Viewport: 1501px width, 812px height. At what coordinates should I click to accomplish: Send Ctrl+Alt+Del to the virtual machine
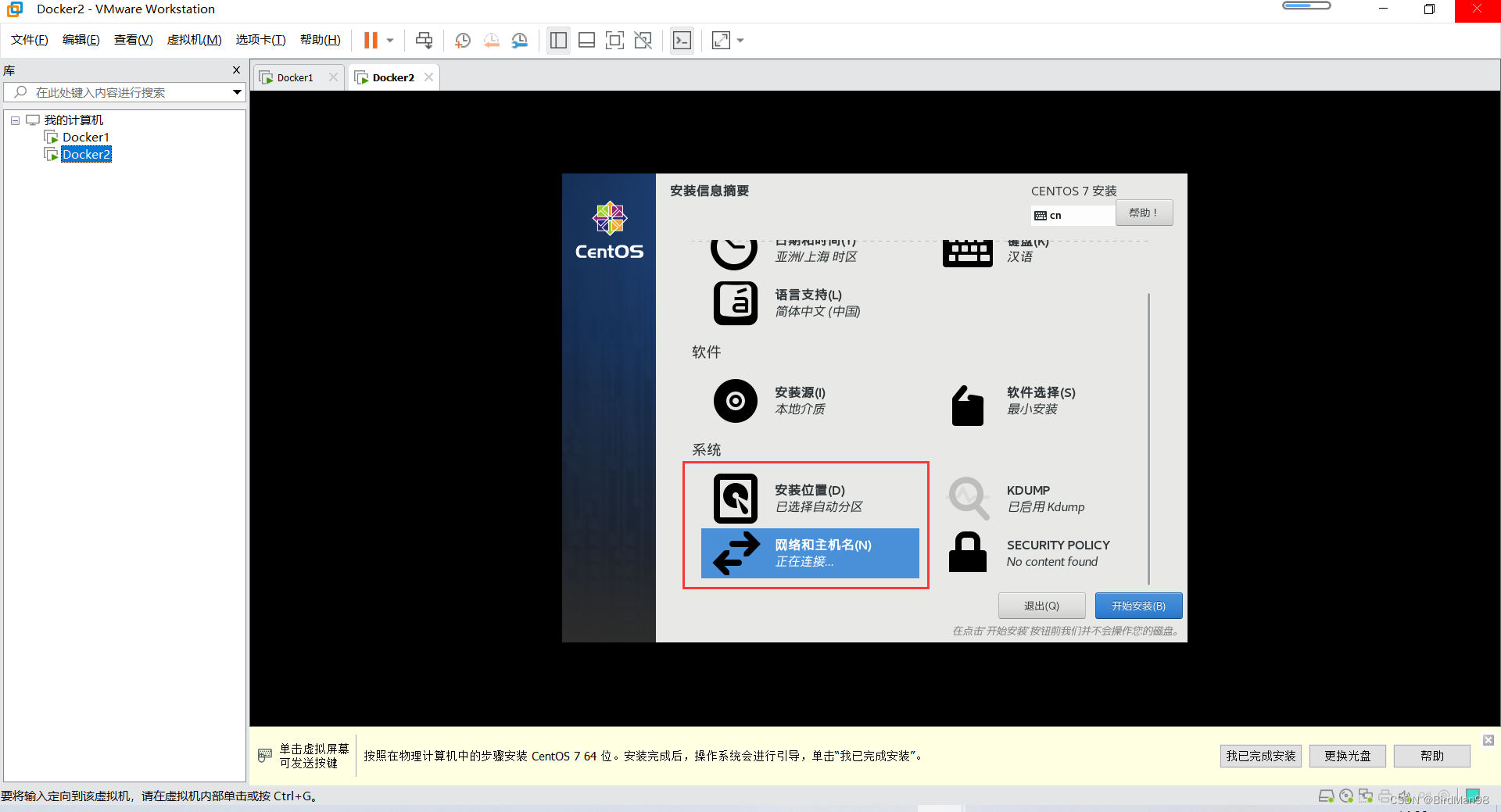tap(424, 40)
